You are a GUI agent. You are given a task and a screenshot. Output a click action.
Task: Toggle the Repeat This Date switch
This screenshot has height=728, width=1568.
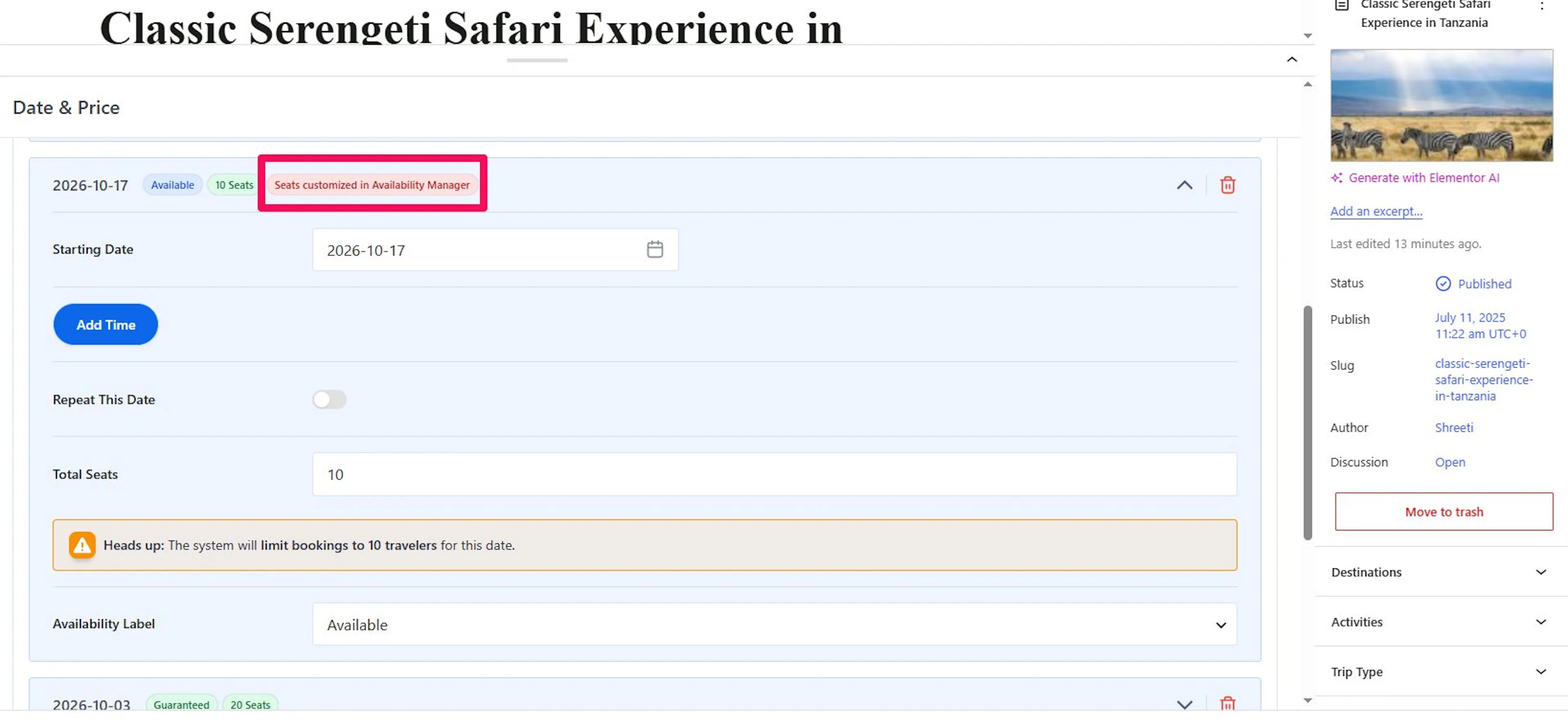coord(329,399)
